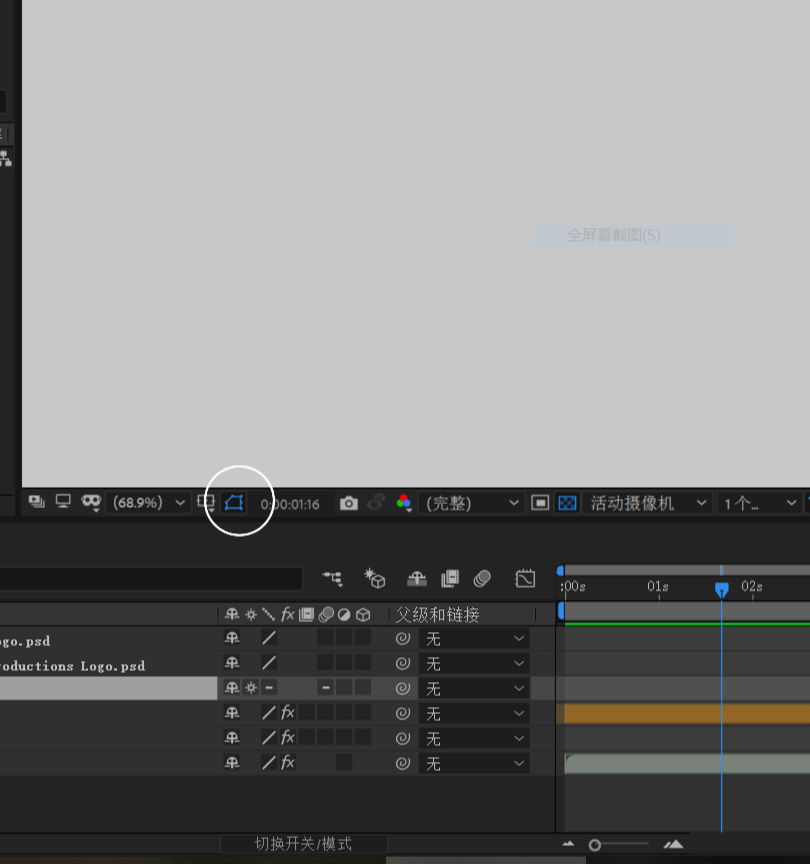This screenshot has height=864, width=810.
Task: Toggle motion blur for the composition
Action: click(x=483, y=578)
